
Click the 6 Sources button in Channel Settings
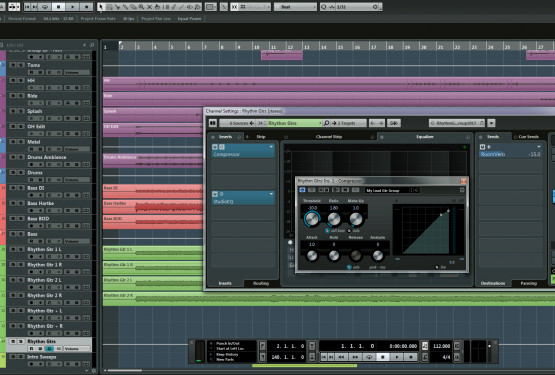(x=238, y=123)
